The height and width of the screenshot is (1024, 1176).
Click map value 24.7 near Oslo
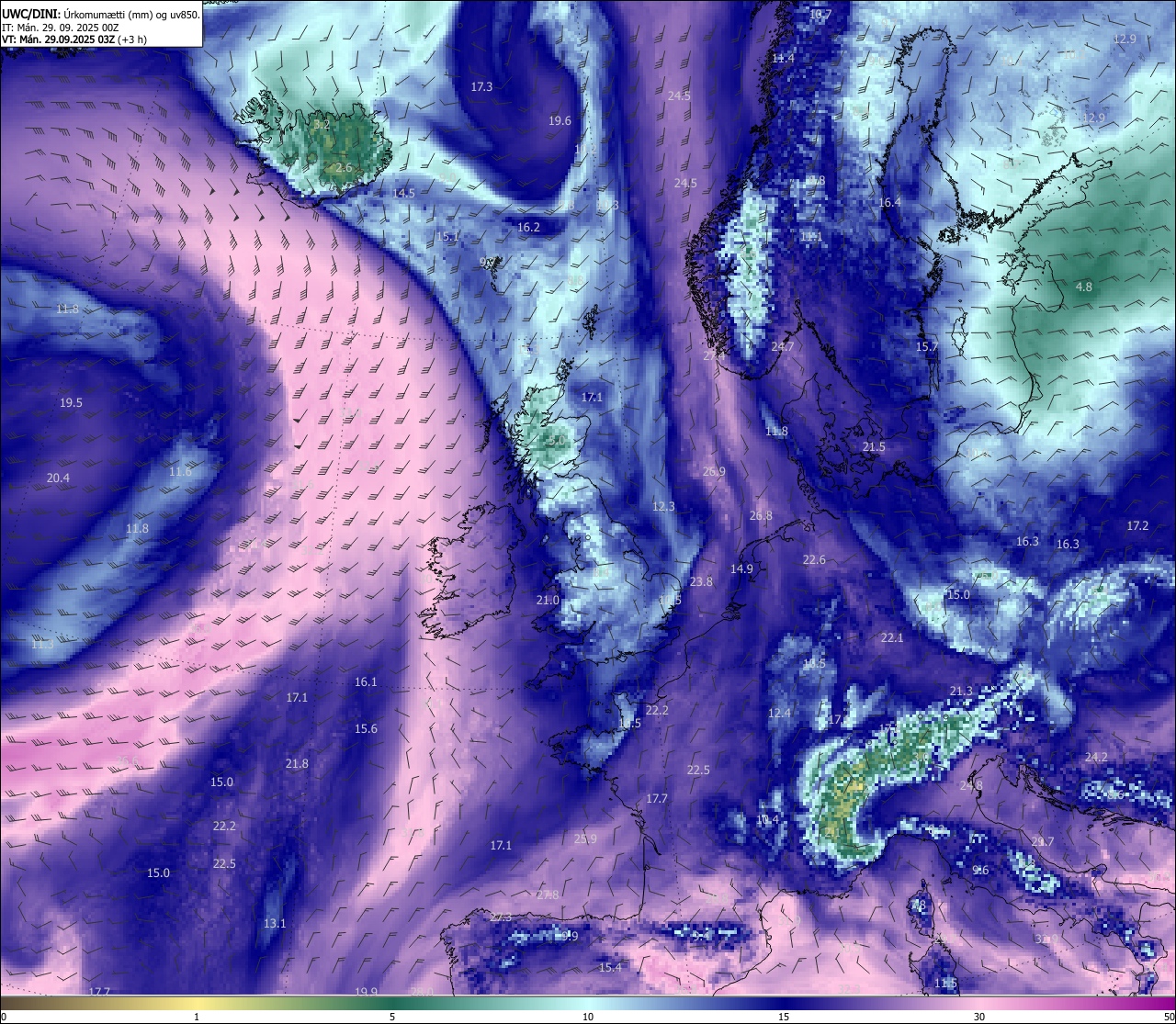pyautogui.click(x=783, y=346)
